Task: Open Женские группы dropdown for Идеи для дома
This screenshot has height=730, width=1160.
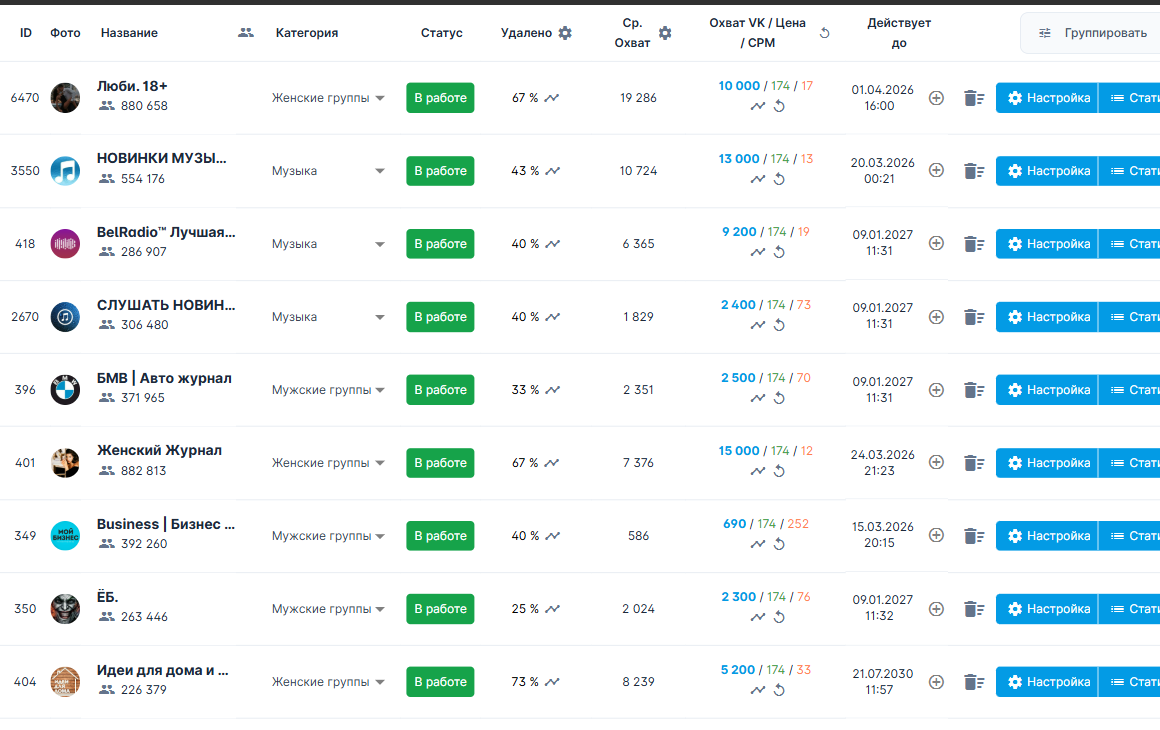Action: [380, 682]
